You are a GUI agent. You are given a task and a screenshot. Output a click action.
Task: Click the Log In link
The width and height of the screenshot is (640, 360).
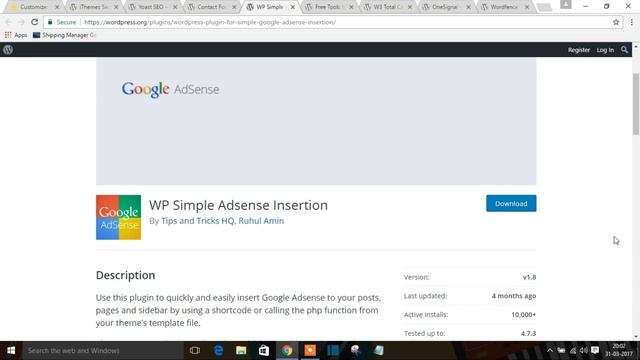click(x=605, y=50)
